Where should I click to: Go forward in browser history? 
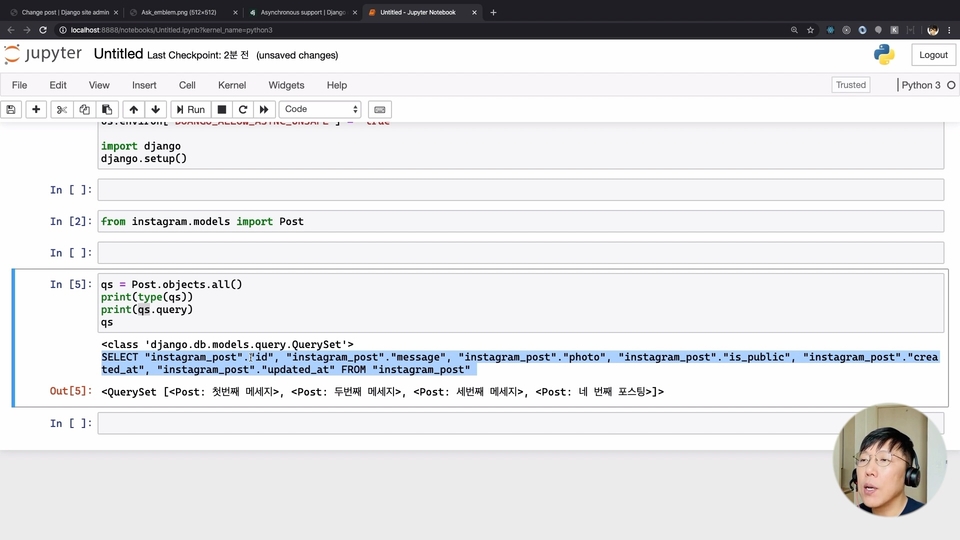27,30
